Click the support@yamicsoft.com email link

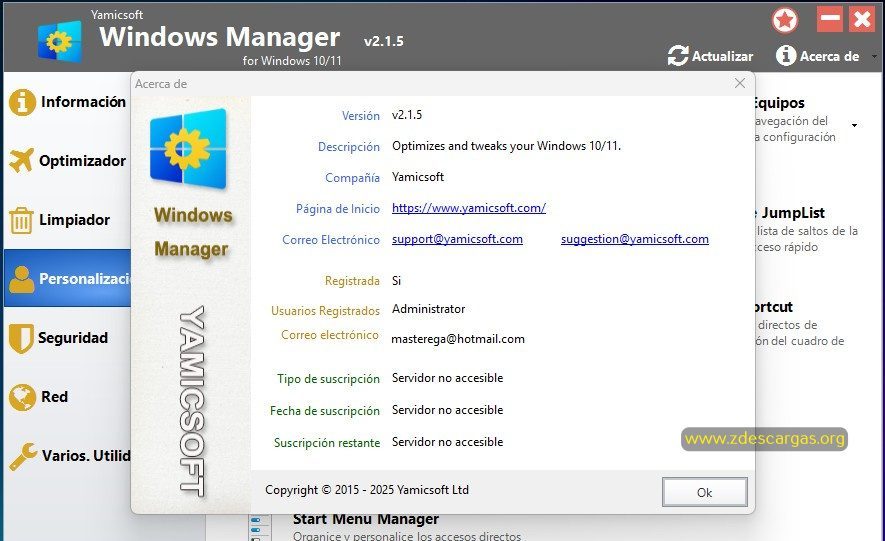(x=457, y=239)
